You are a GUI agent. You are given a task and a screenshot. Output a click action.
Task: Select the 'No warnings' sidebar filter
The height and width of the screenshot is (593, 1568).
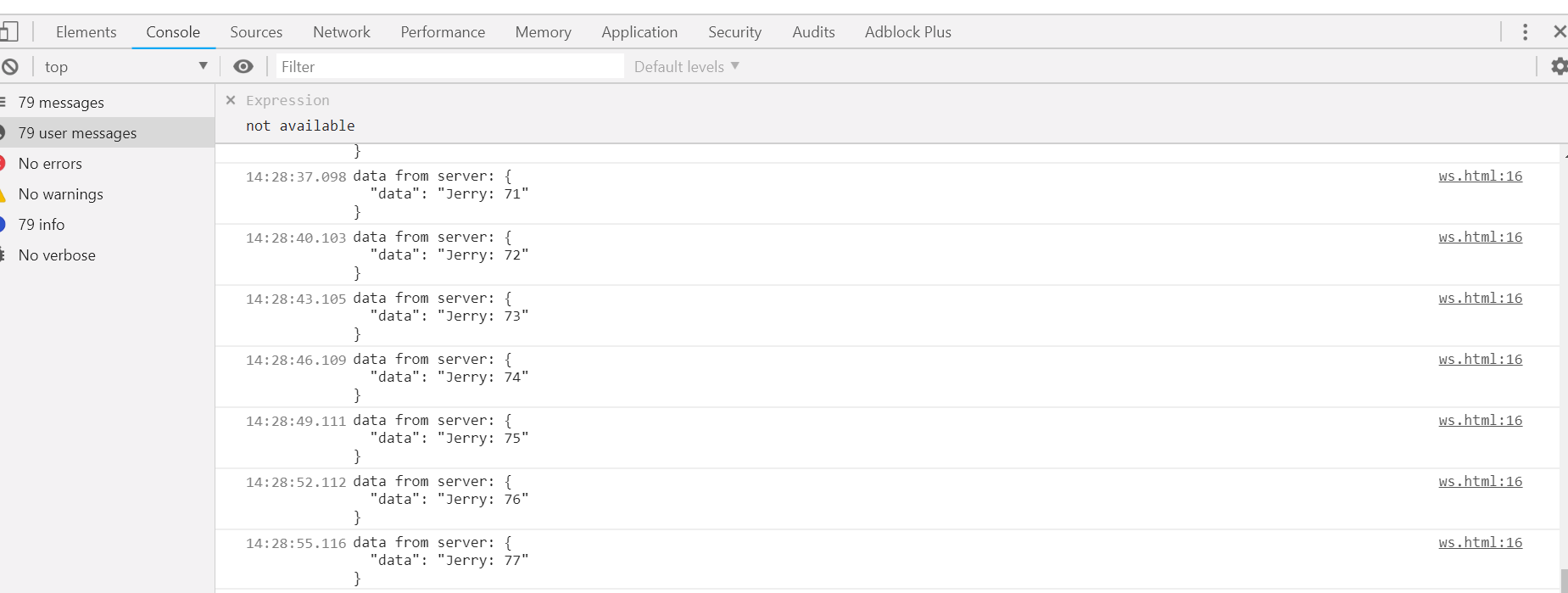[x=61, y=194]
